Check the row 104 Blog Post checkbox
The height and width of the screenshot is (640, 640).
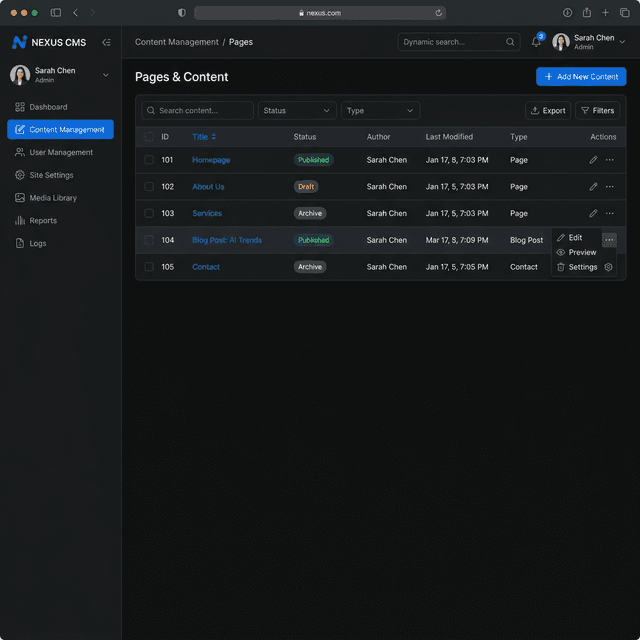coord(149,240)
